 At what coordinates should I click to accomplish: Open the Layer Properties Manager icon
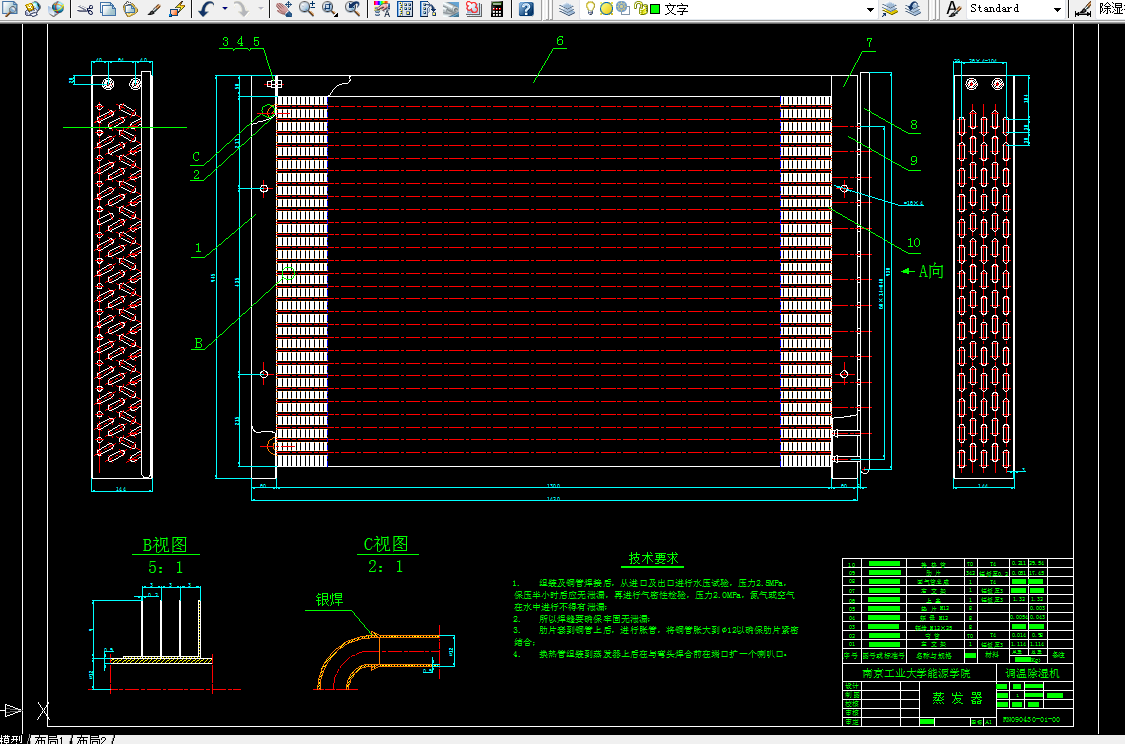[x=567, y=9]
